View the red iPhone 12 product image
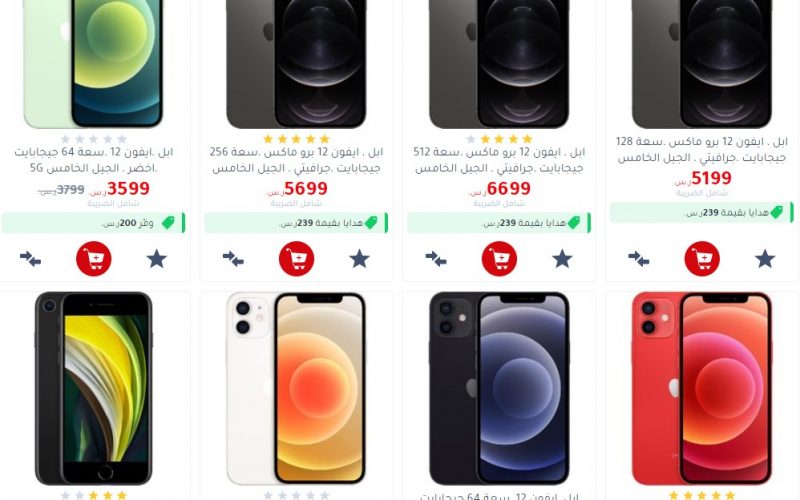Image resolution: width=800 pixels, height=500 pixels. pos(702,388)
